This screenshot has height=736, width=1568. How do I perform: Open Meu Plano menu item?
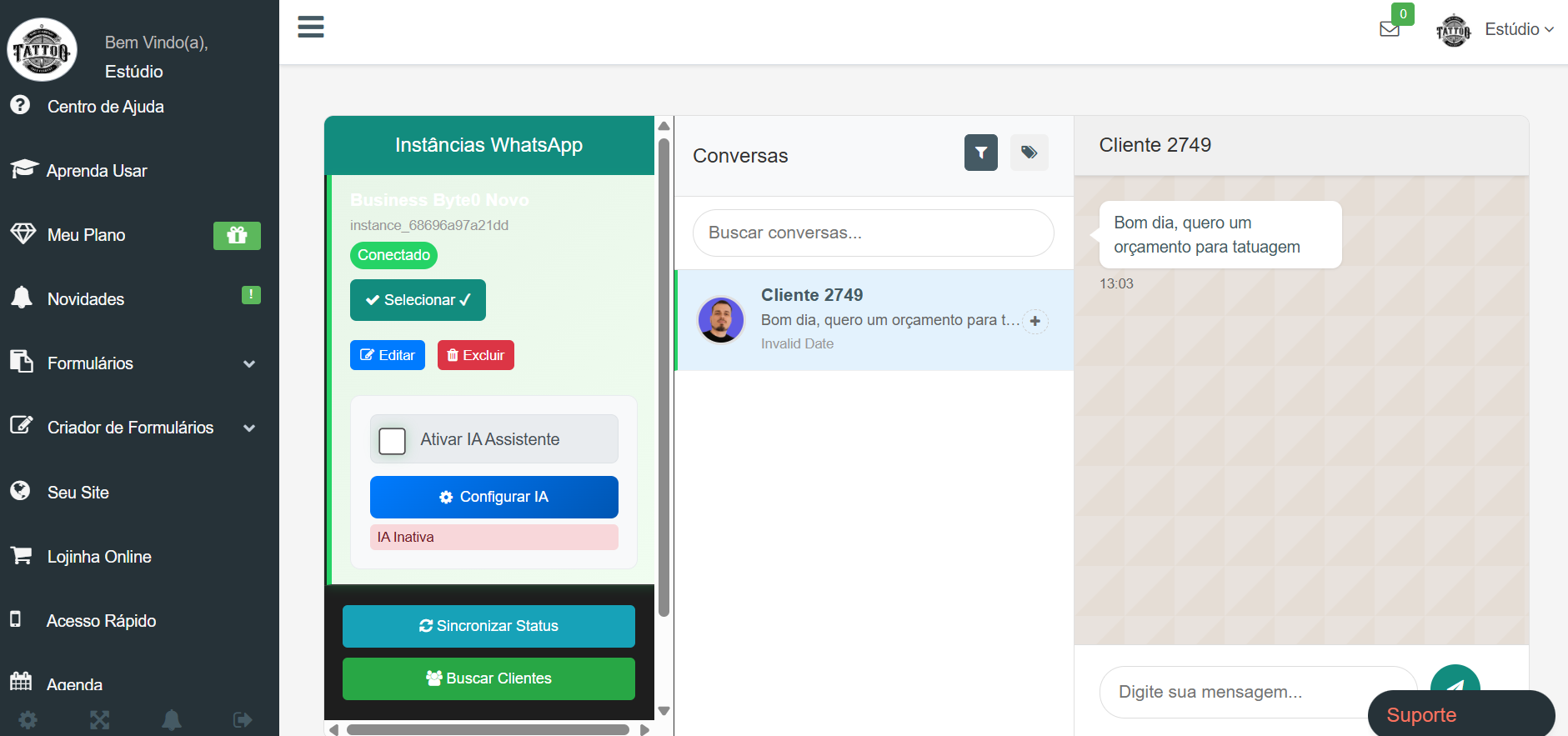click(x=87, y=235)
